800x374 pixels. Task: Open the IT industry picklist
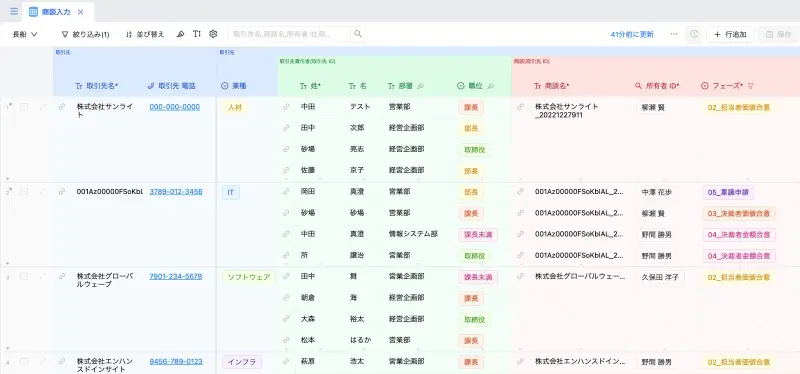(231, 192)
